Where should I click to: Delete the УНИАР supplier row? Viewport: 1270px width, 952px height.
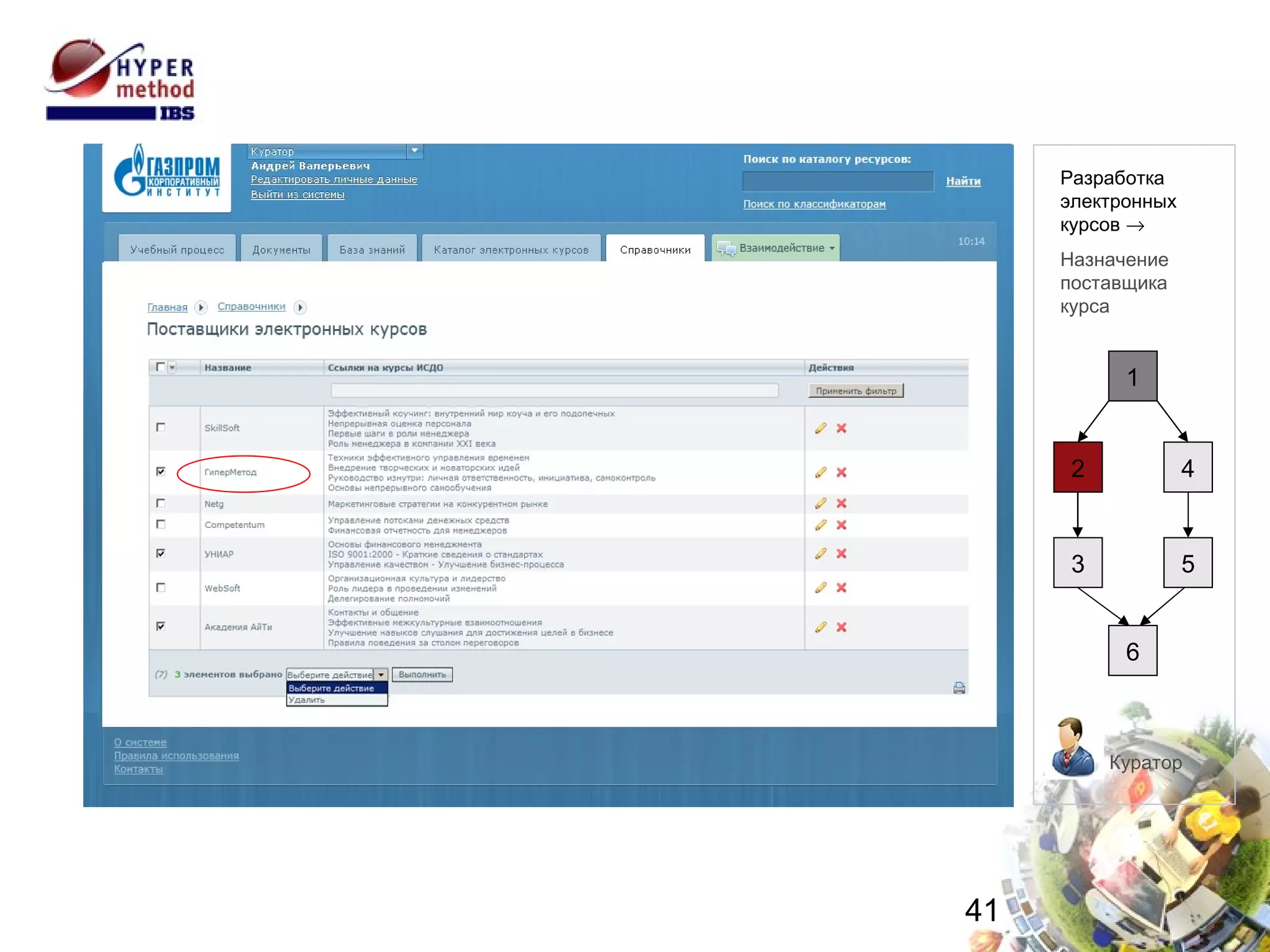click(841, 553)
